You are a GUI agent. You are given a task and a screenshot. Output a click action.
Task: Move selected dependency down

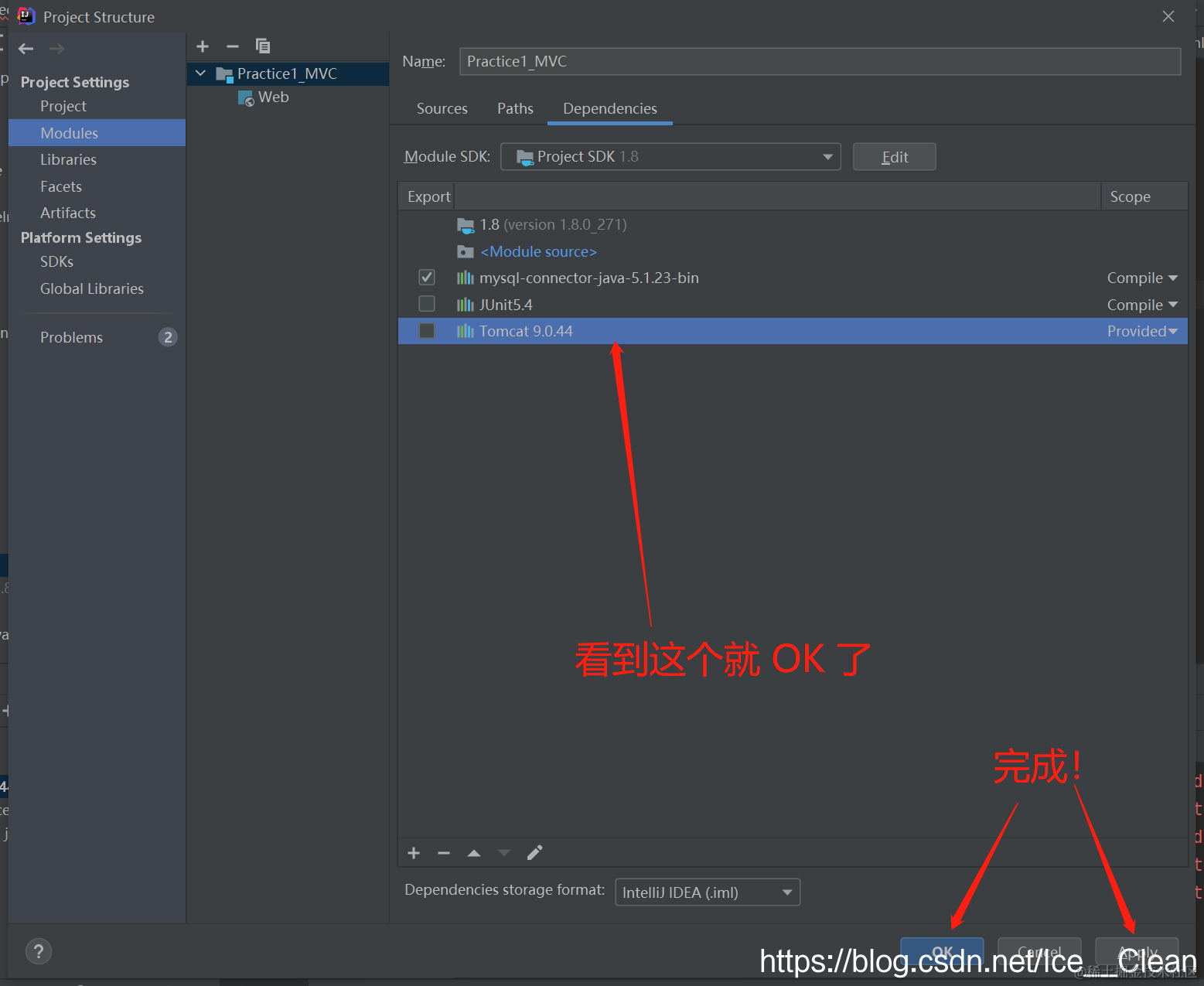click(504, 853)
